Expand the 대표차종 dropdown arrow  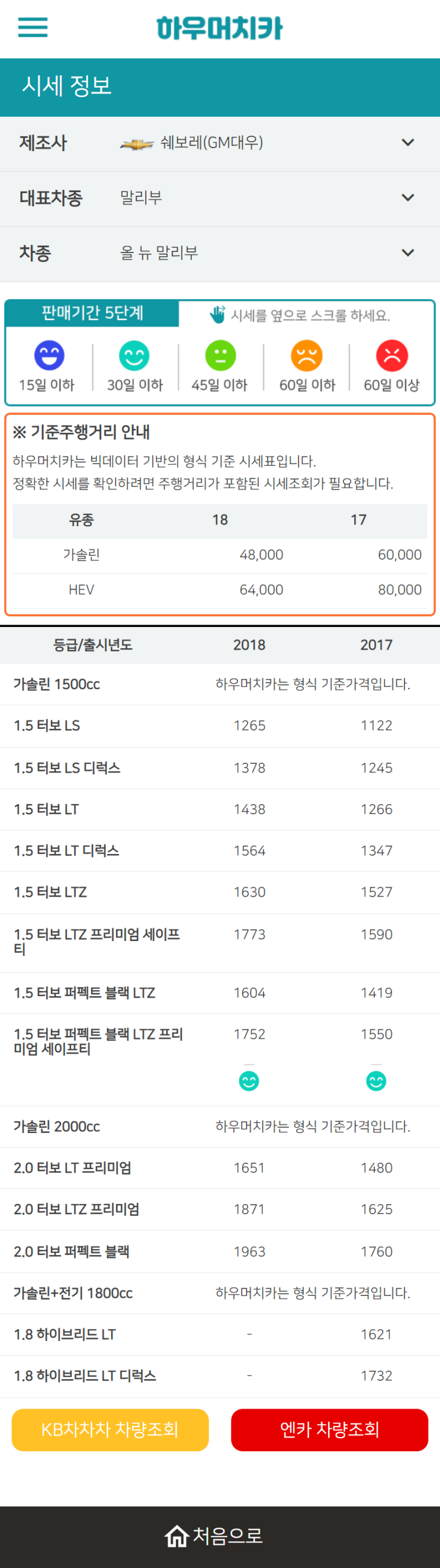click(x=408, y=198)
